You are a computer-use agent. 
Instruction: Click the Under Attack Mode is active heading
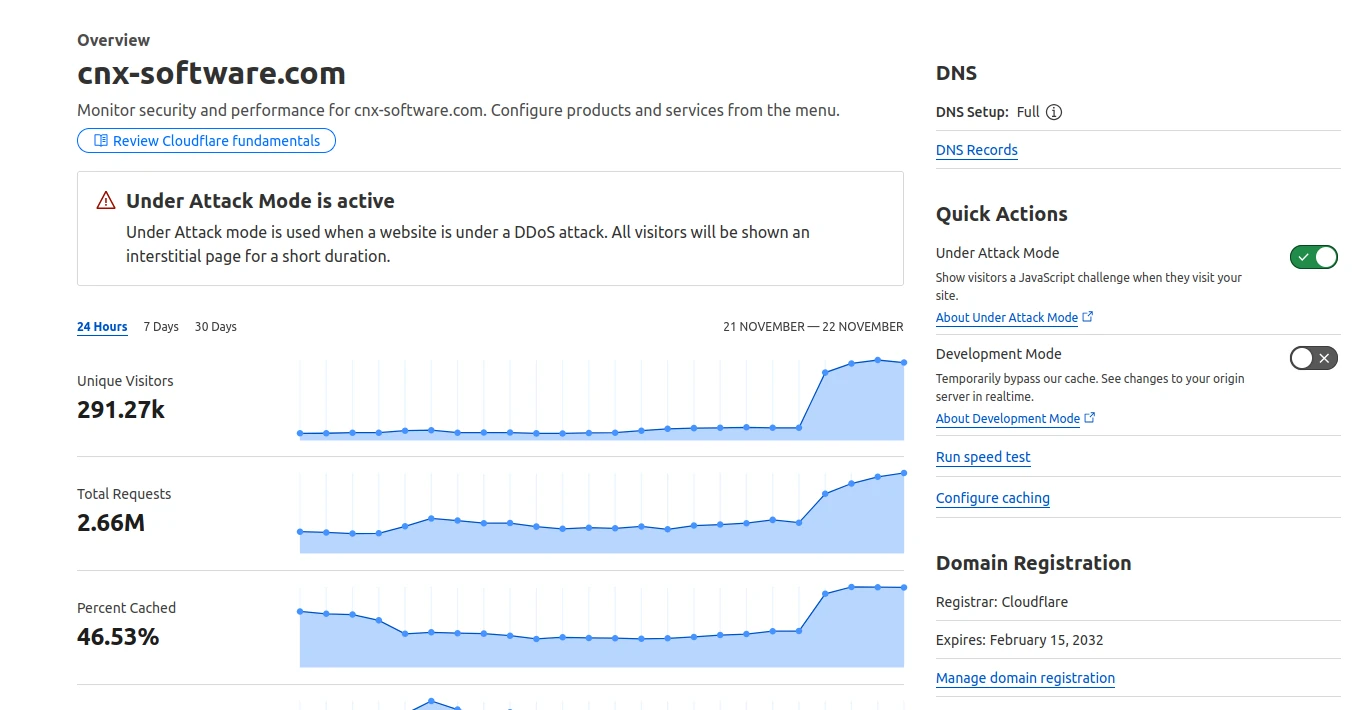coord(260,201)
